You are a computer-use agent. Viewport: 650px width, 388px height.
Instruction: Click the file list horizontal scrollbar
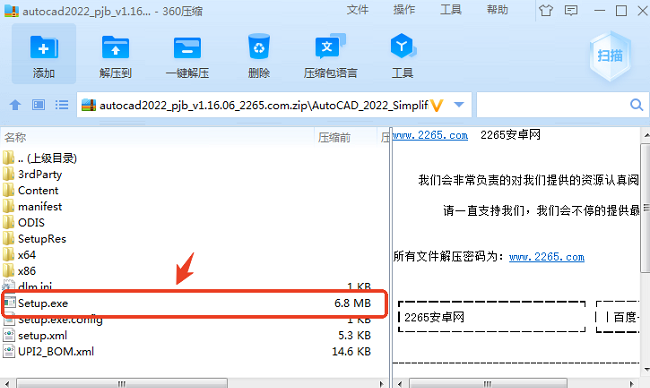(122, 383)
